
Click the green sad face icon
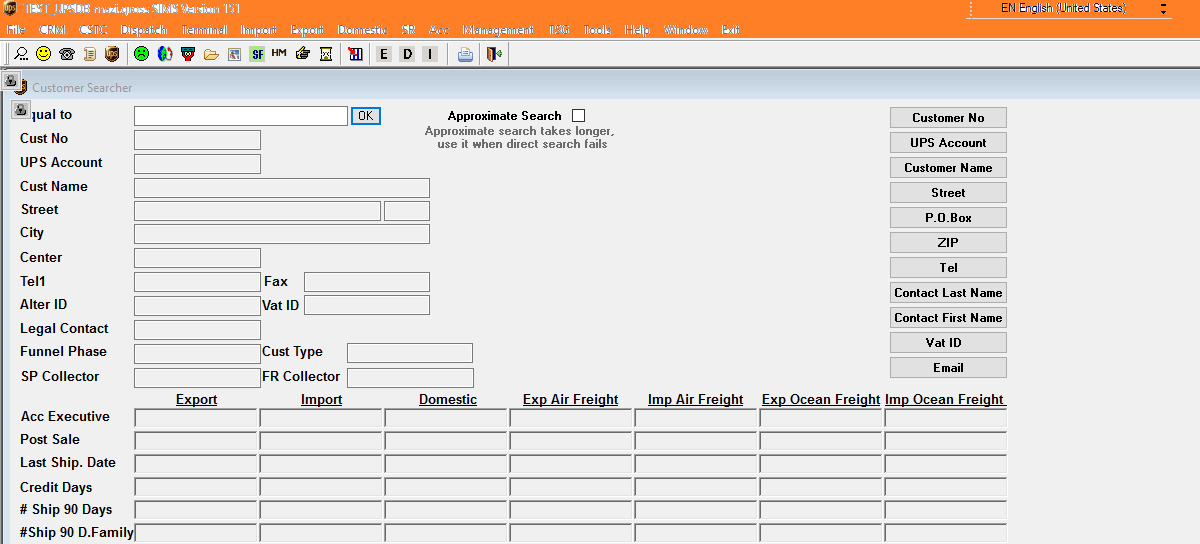142,54
